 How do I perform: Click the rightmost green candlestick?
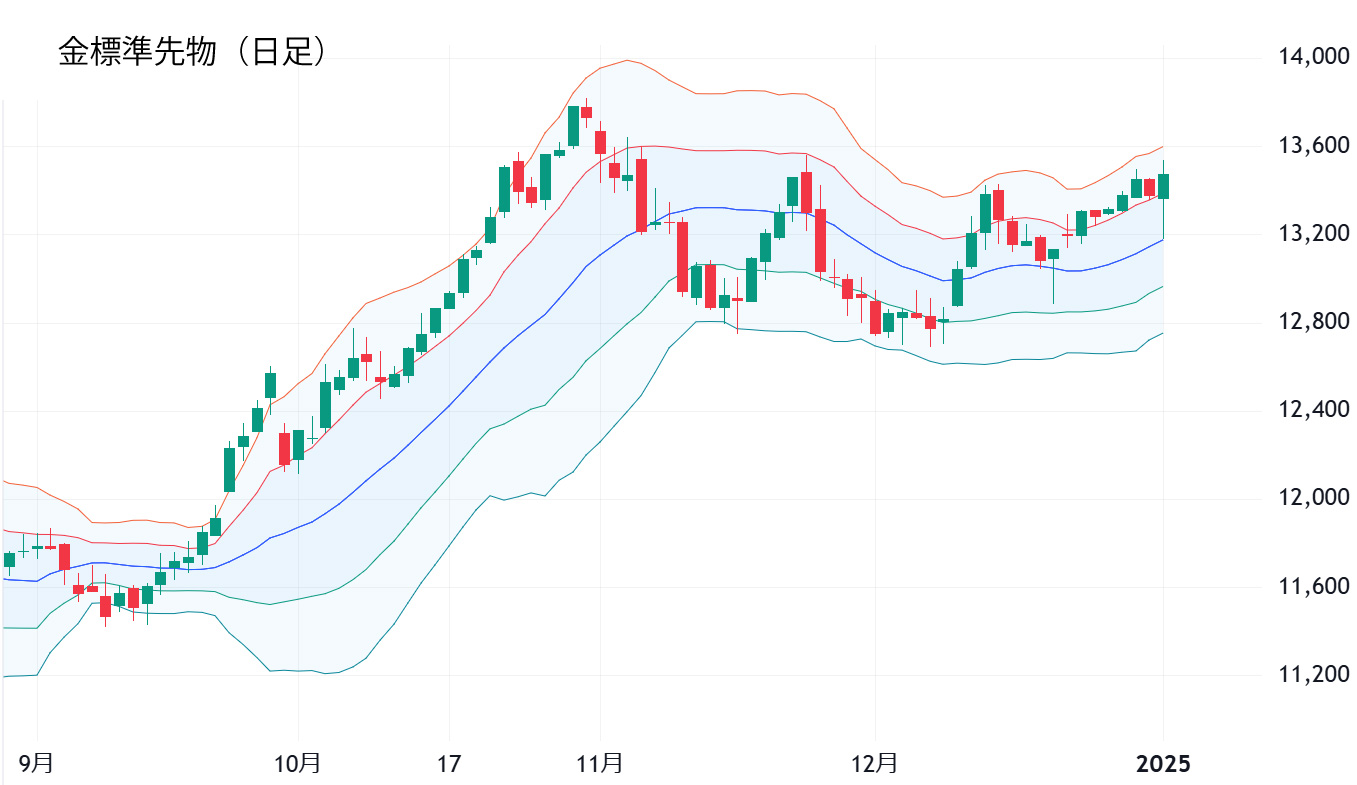pos(1164,186)
